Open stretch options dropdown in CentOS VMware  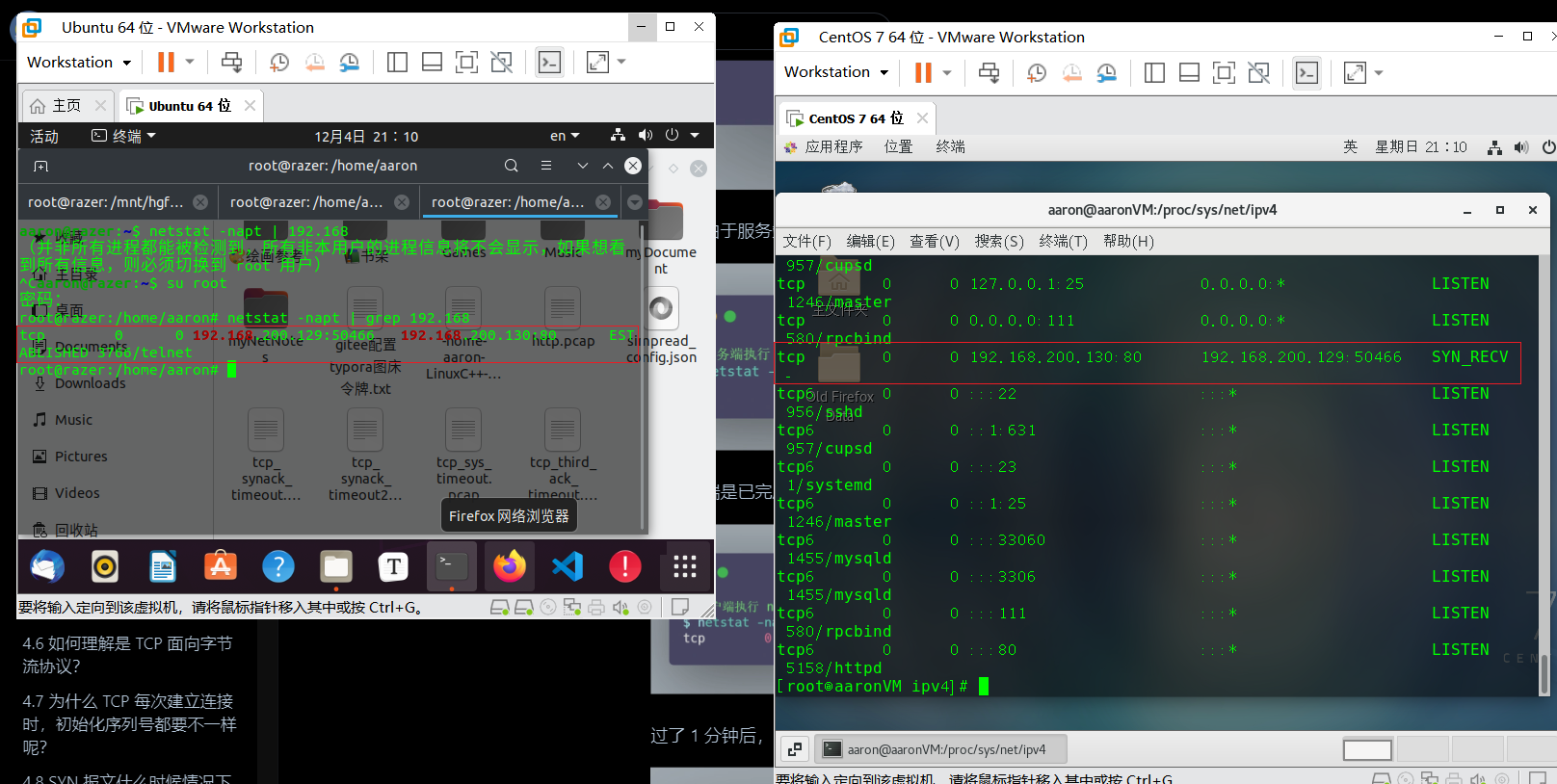point(1379,72)
